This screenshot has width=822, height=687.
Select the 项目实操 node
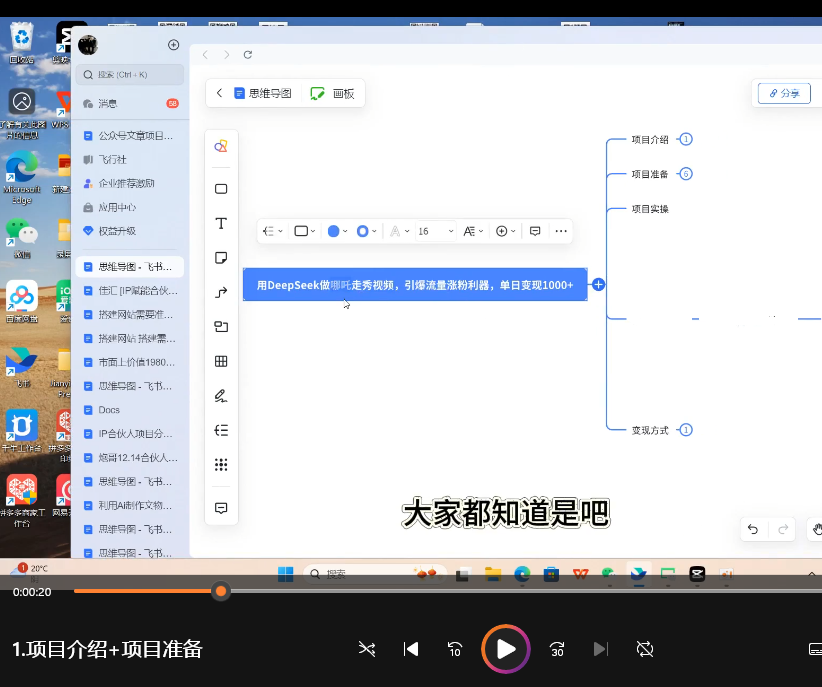650,209
